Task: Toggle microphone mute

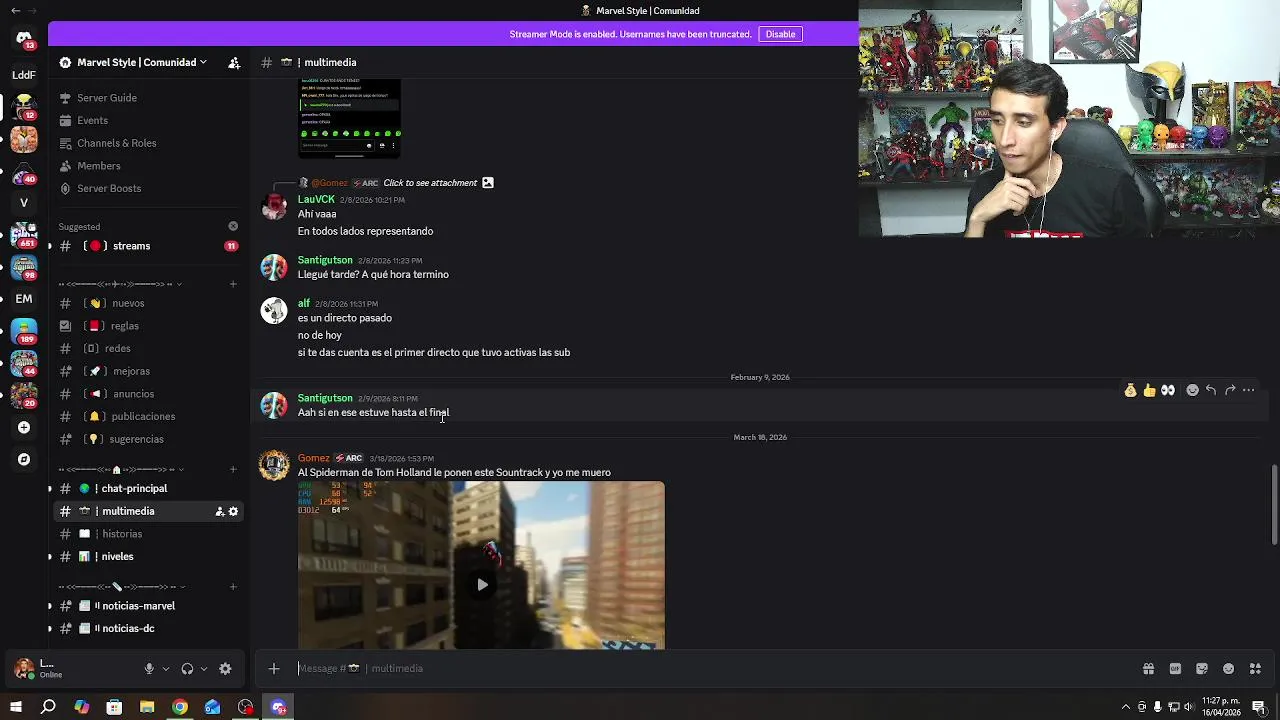Action: point(149,669)
